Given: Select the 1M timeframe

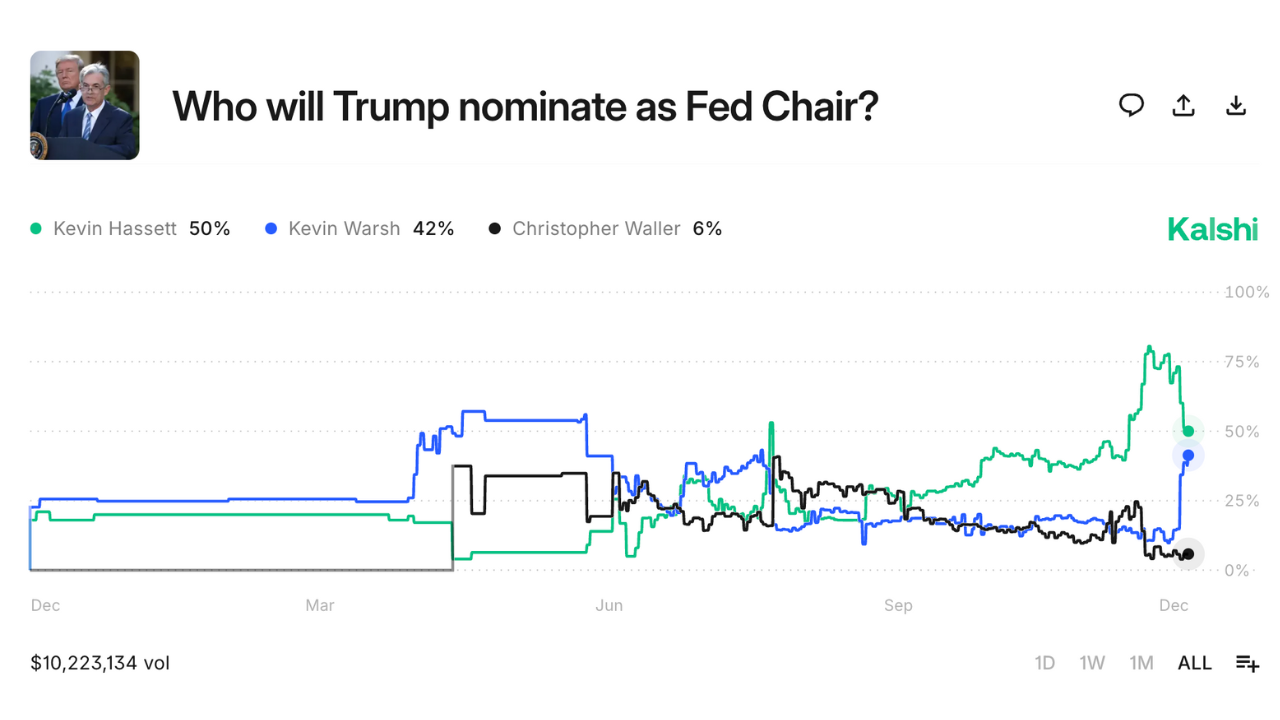Looking at the screenshot, I should tap(1141, 662).
